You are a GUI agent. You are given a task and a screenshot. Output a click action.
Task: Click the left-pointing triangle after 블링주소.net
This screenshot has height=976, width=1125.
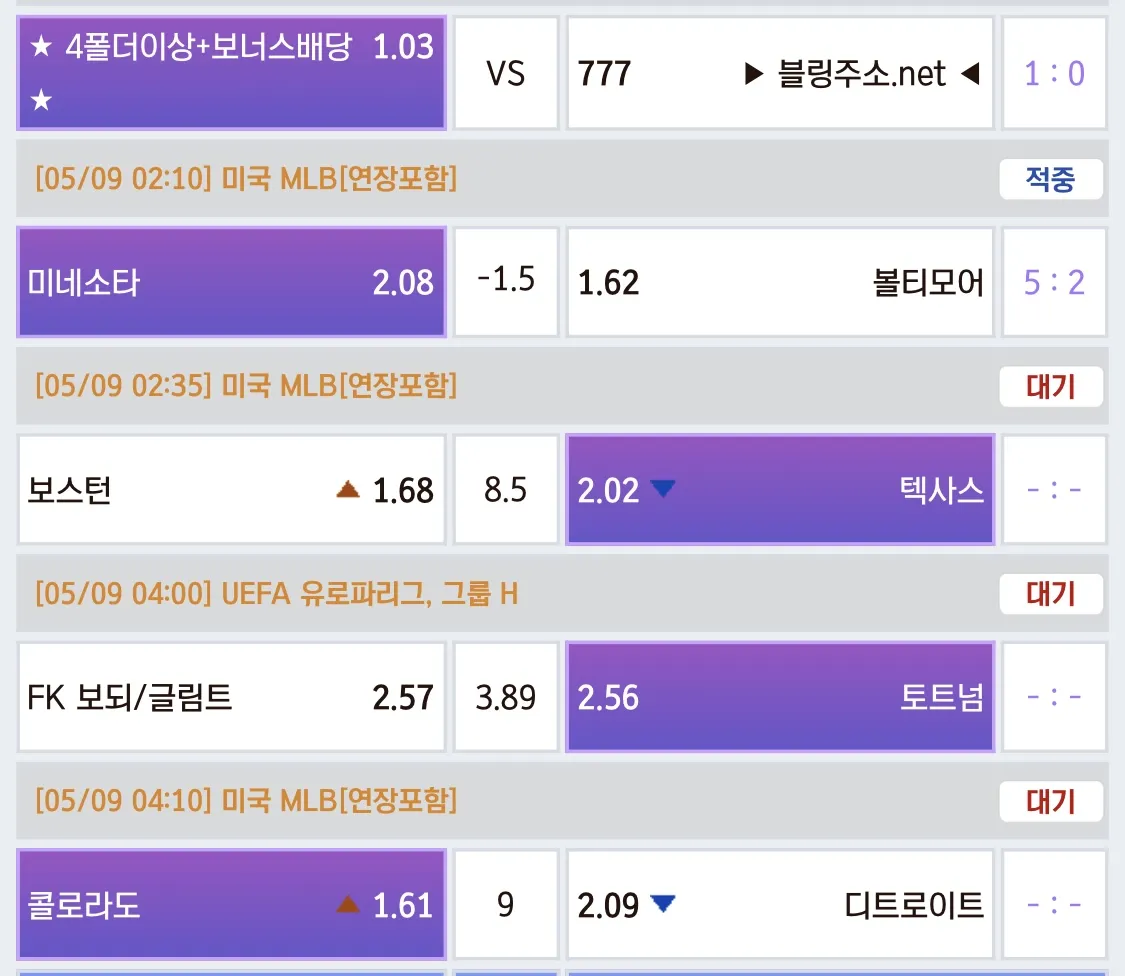click(971, 73)
